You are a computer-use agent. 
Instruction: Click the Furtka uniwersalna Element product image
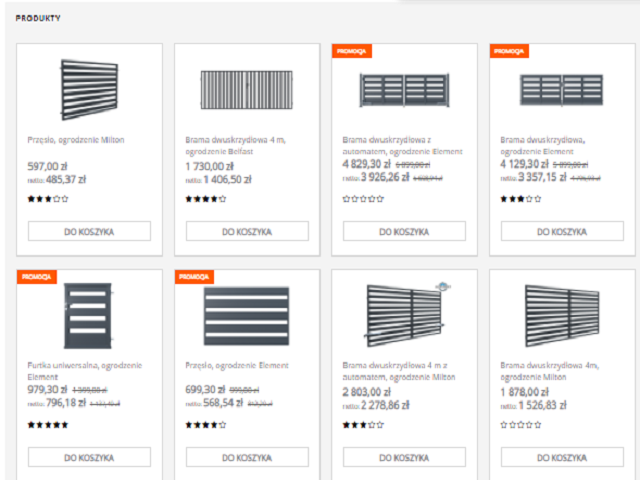89,312
